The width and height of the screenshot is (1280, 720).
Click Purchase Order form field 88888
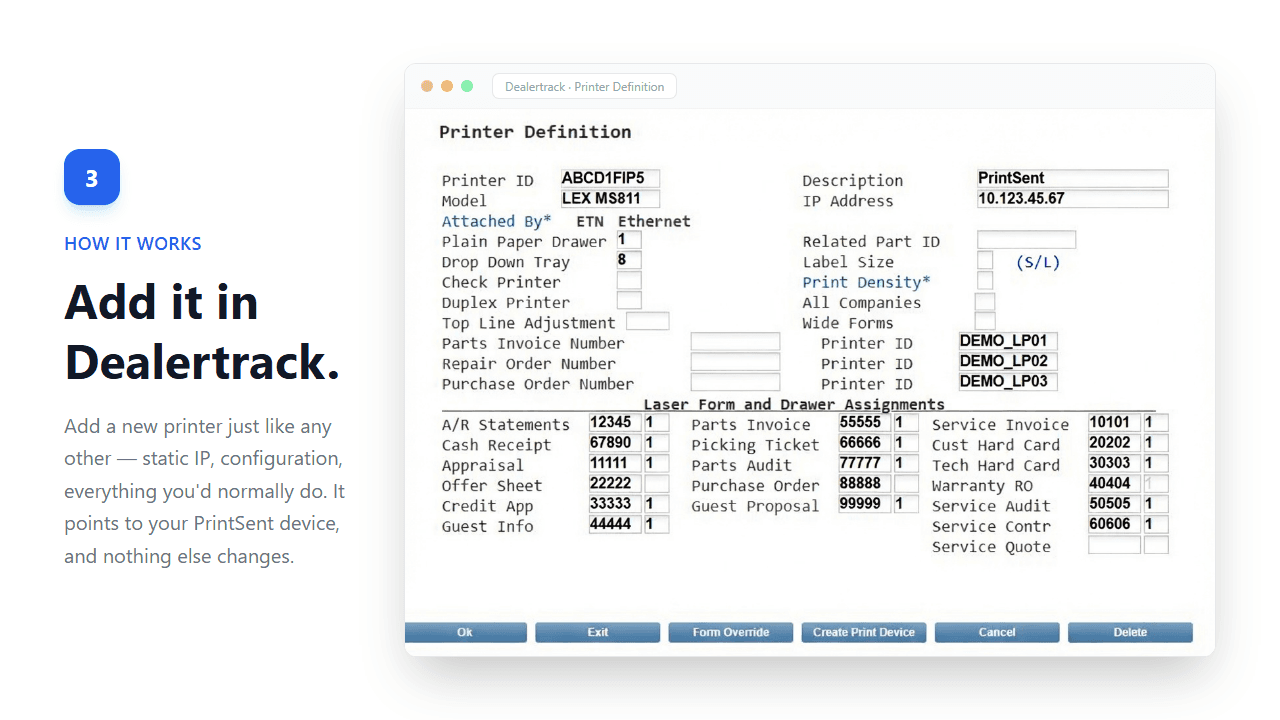coord(865,484)
